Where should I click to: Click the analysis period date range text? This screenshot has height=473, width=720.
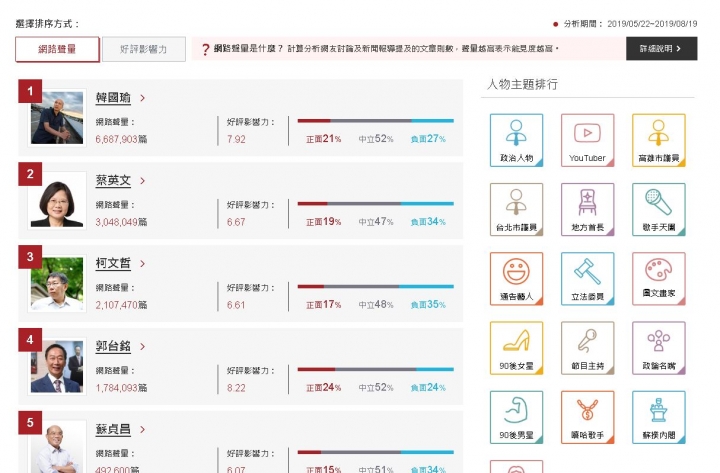652,24
